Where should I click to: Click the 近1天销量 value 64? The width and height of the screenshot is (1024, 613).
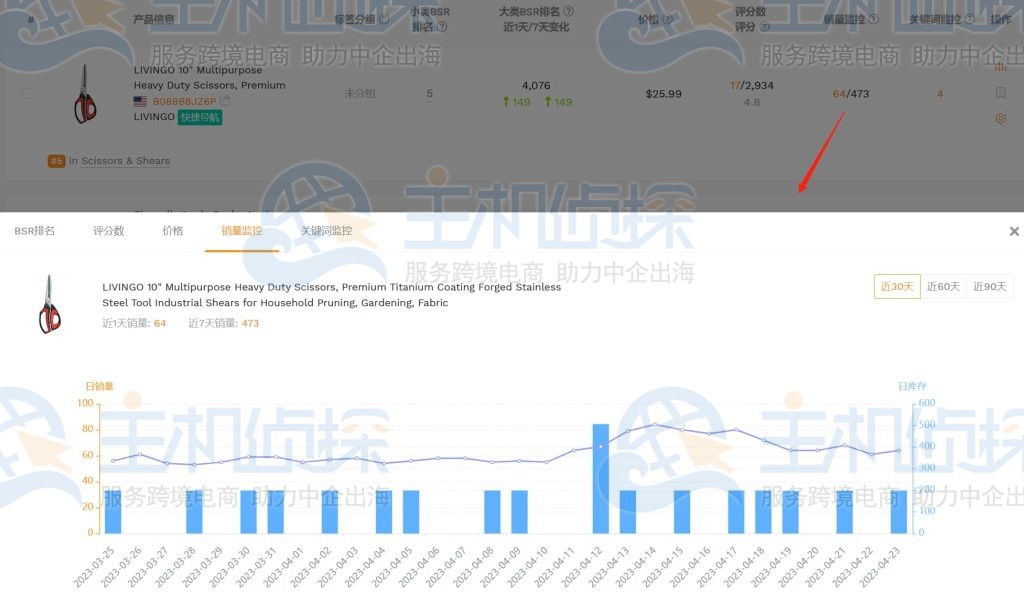point(160,322)
